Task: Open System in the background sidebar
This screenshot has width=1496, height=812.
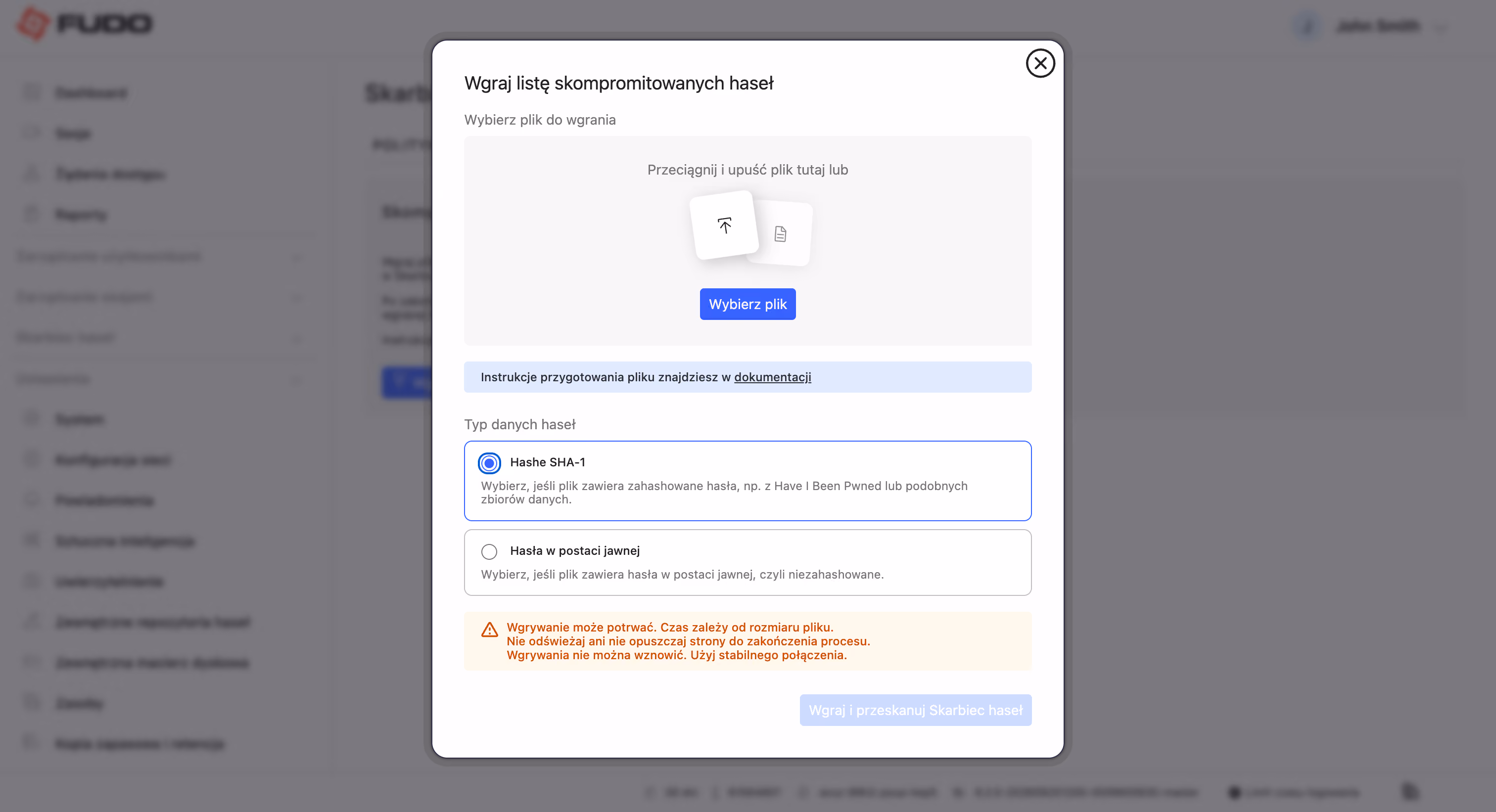Action: tap(80, 420)
